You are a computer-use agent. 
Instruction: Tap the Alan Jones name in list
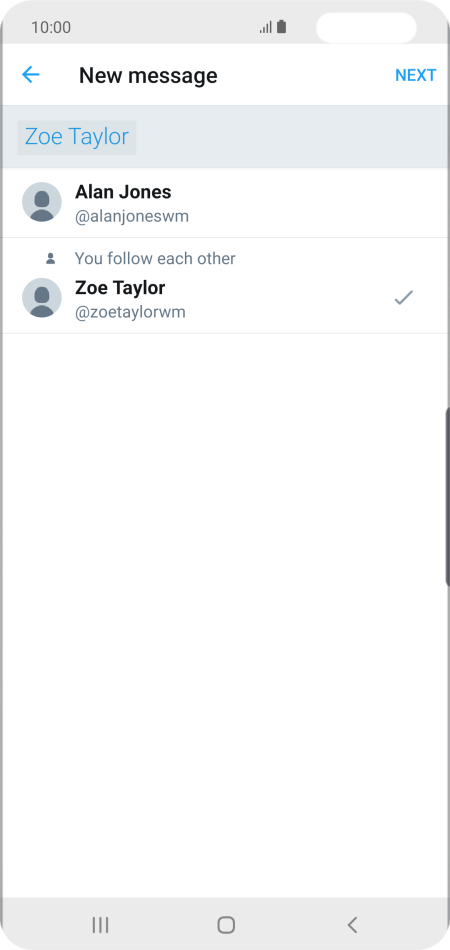123,192
